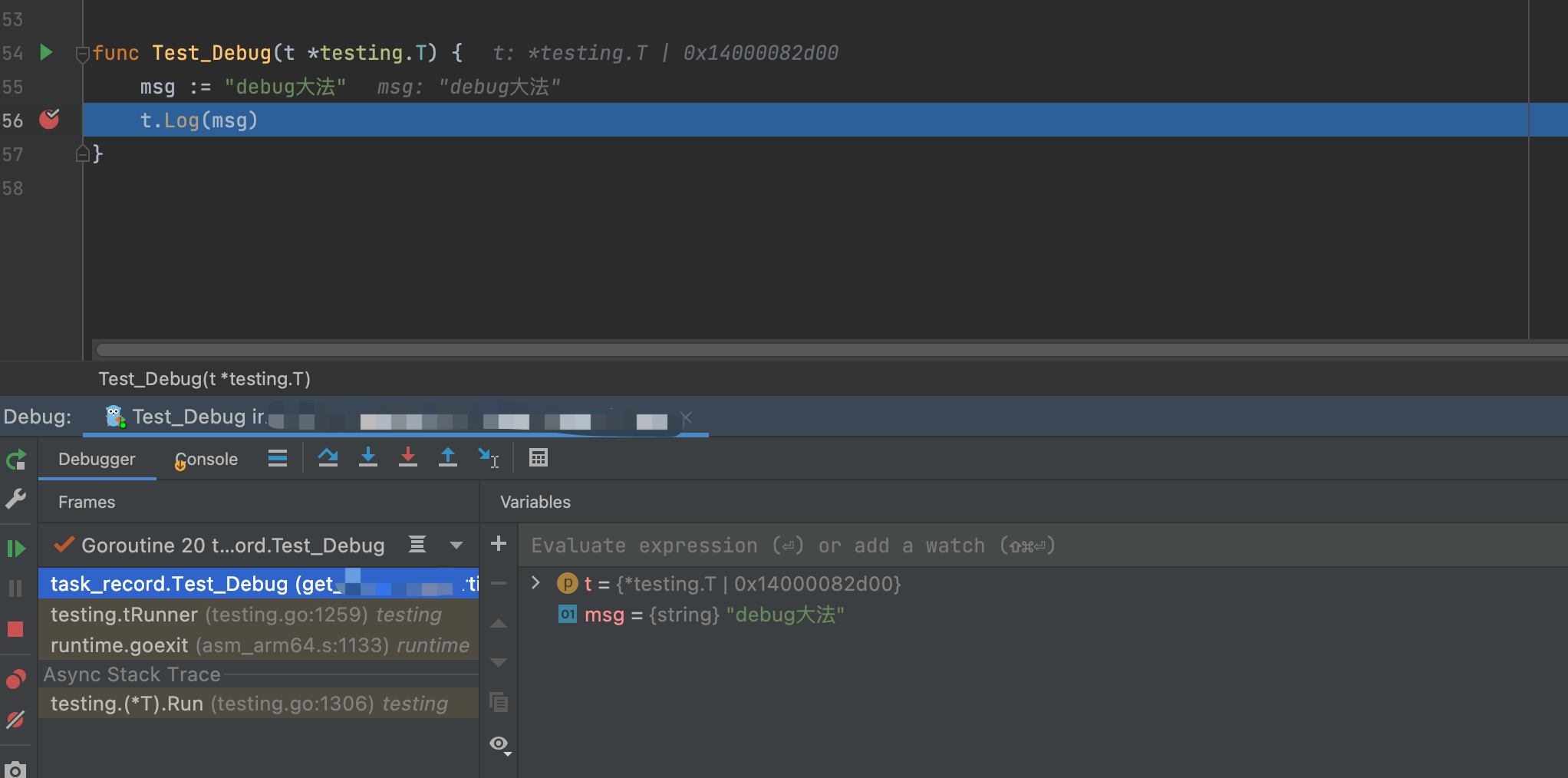Step Over with the toolbar icon
This screenshot has width=1568, height=778.
pos(328,458)
